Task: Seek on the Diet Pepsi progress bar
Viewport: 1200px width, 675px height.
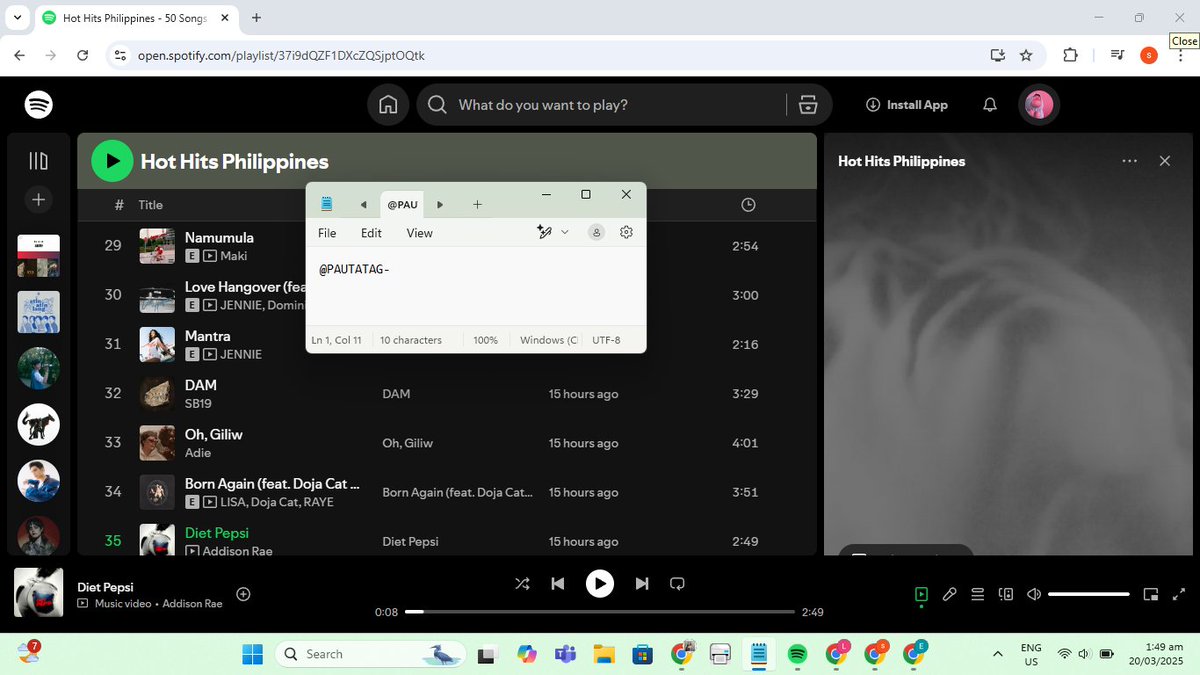Action: [600, 611]
